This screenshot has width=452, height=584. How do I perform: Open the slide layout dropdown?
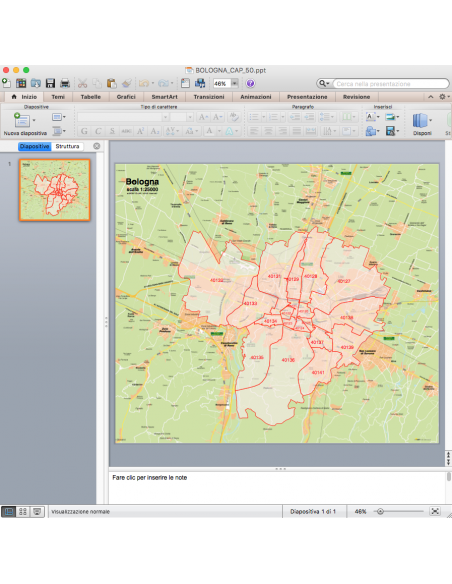point(58,117)
